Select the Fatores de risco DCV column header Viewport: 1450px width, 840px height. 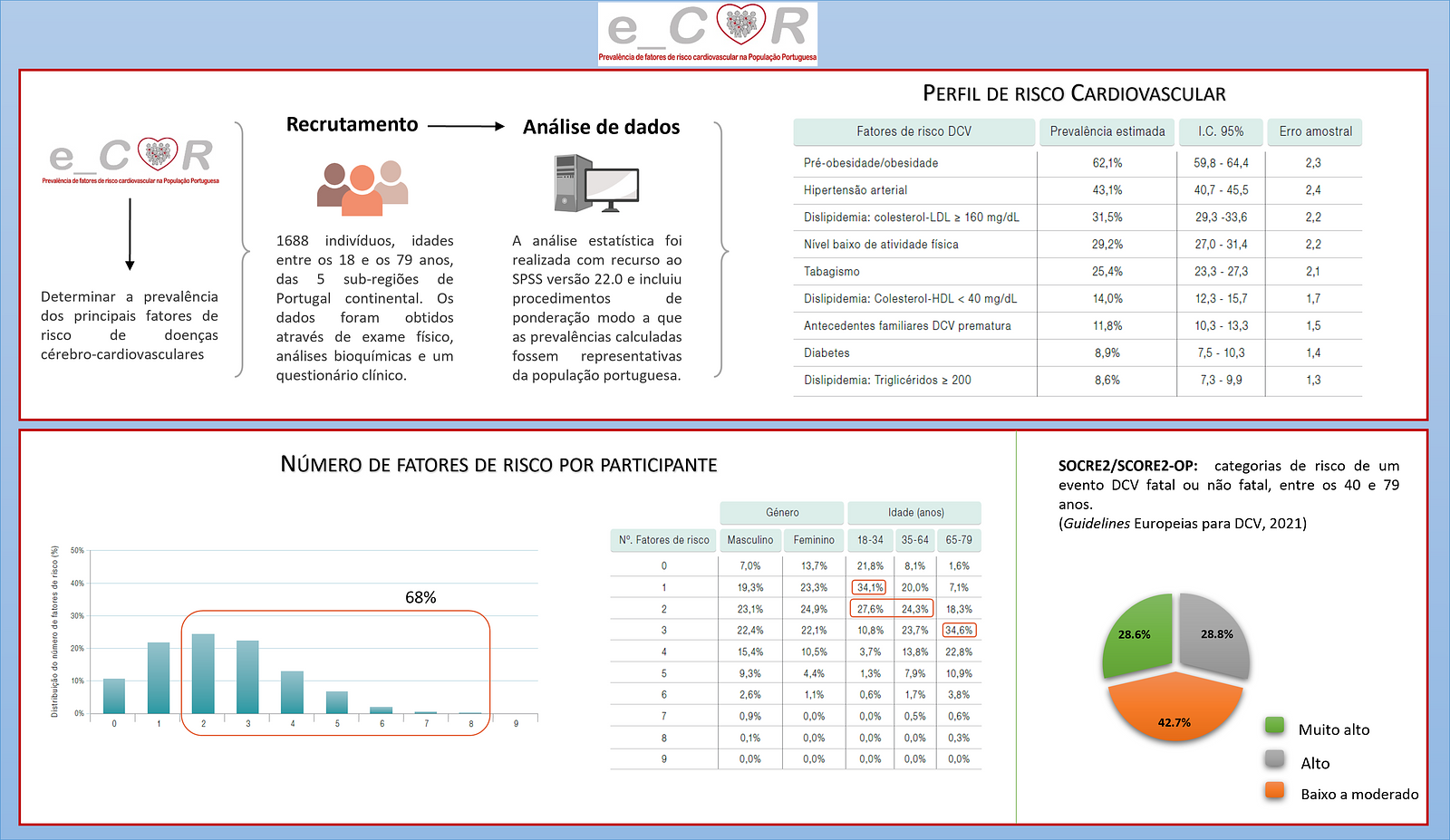[913, 131]
